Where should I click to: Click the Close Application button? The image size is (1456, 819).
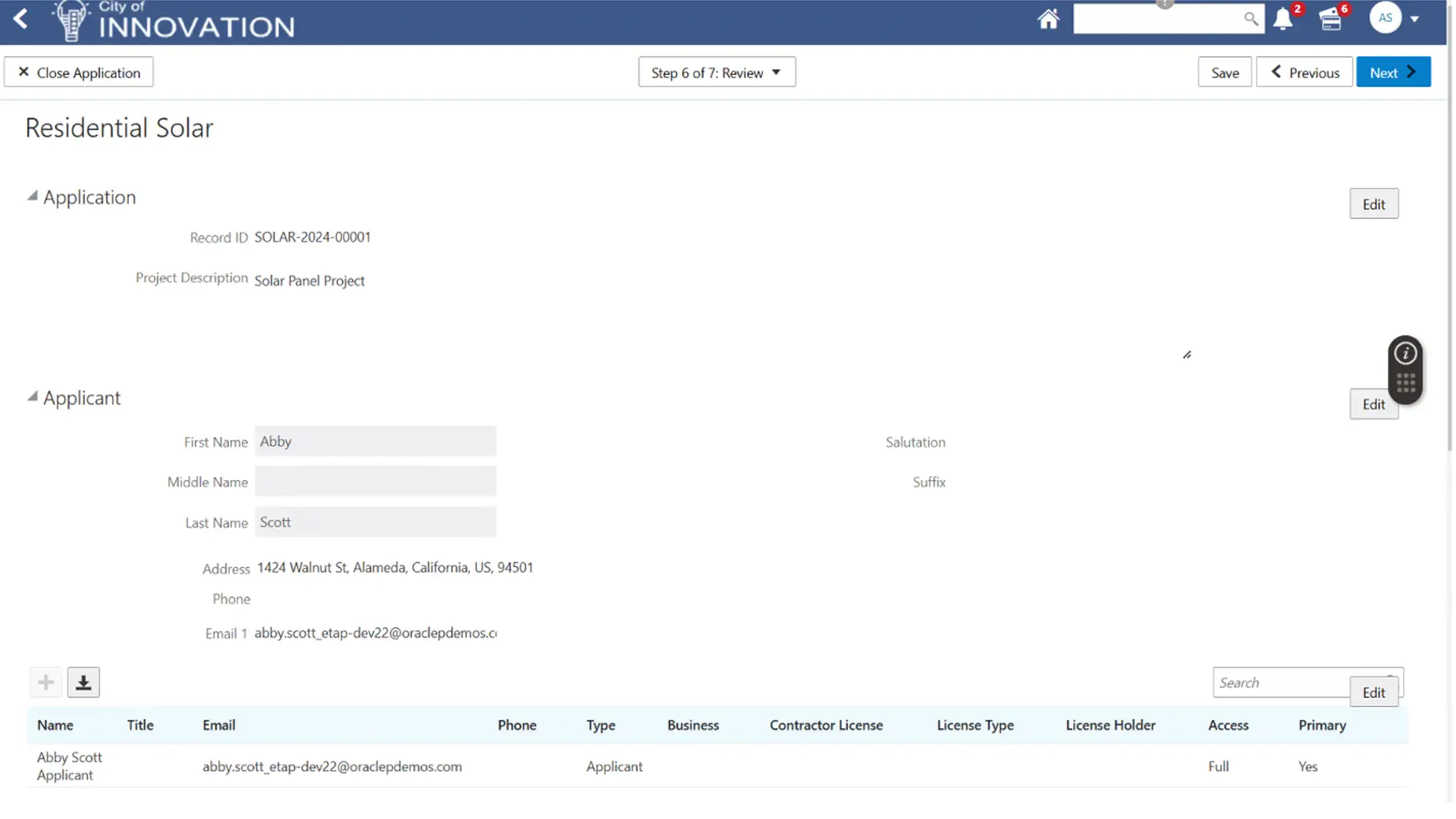pos(79,73)
